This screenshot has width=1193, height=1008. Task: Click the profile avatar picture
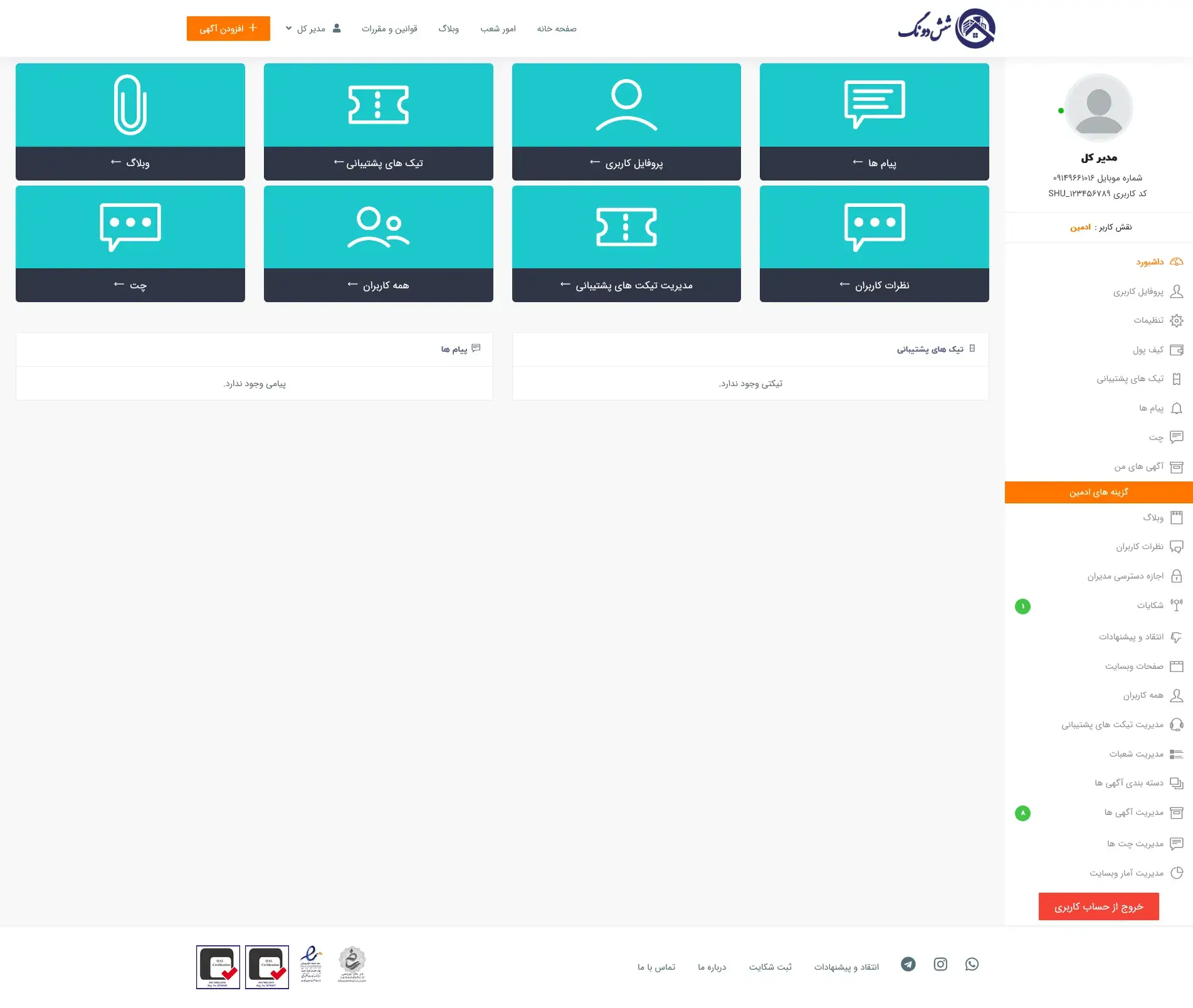point(1098,108)
